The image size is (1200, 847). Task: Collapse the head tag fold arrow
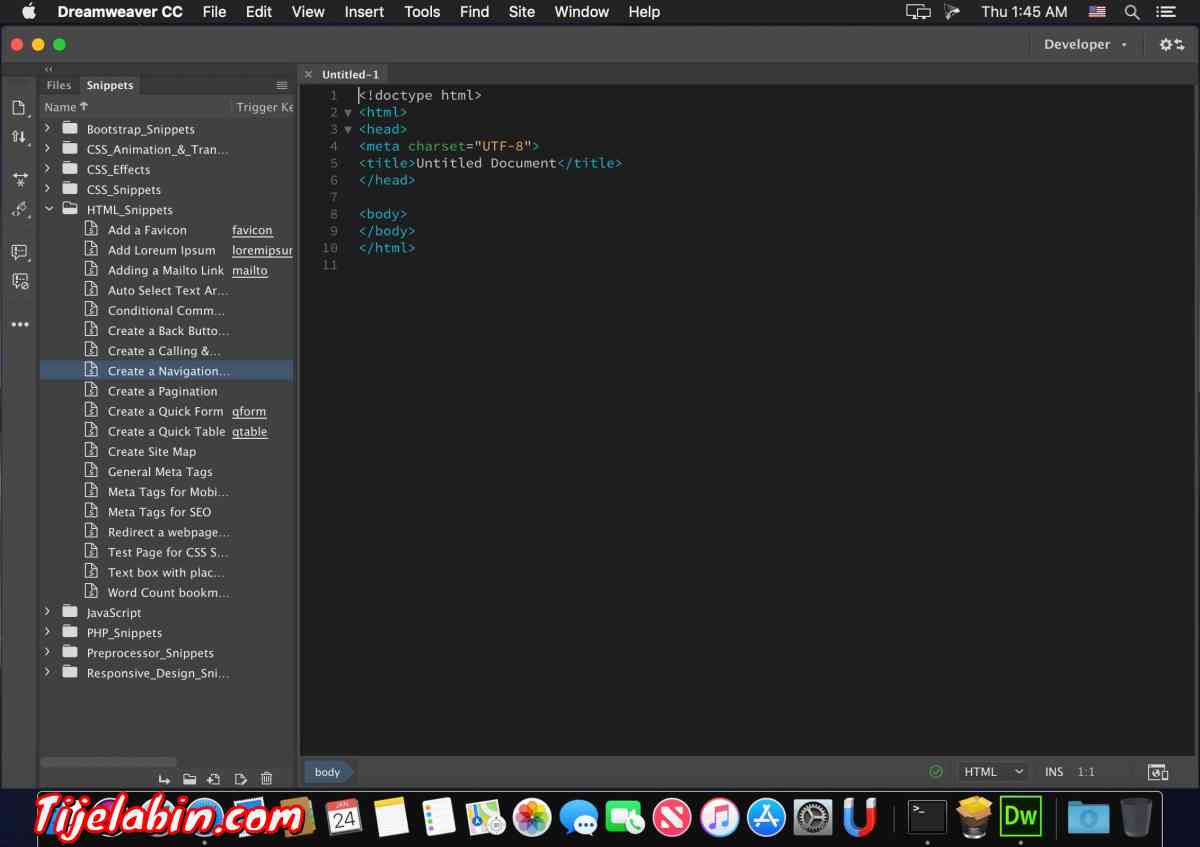348,130
